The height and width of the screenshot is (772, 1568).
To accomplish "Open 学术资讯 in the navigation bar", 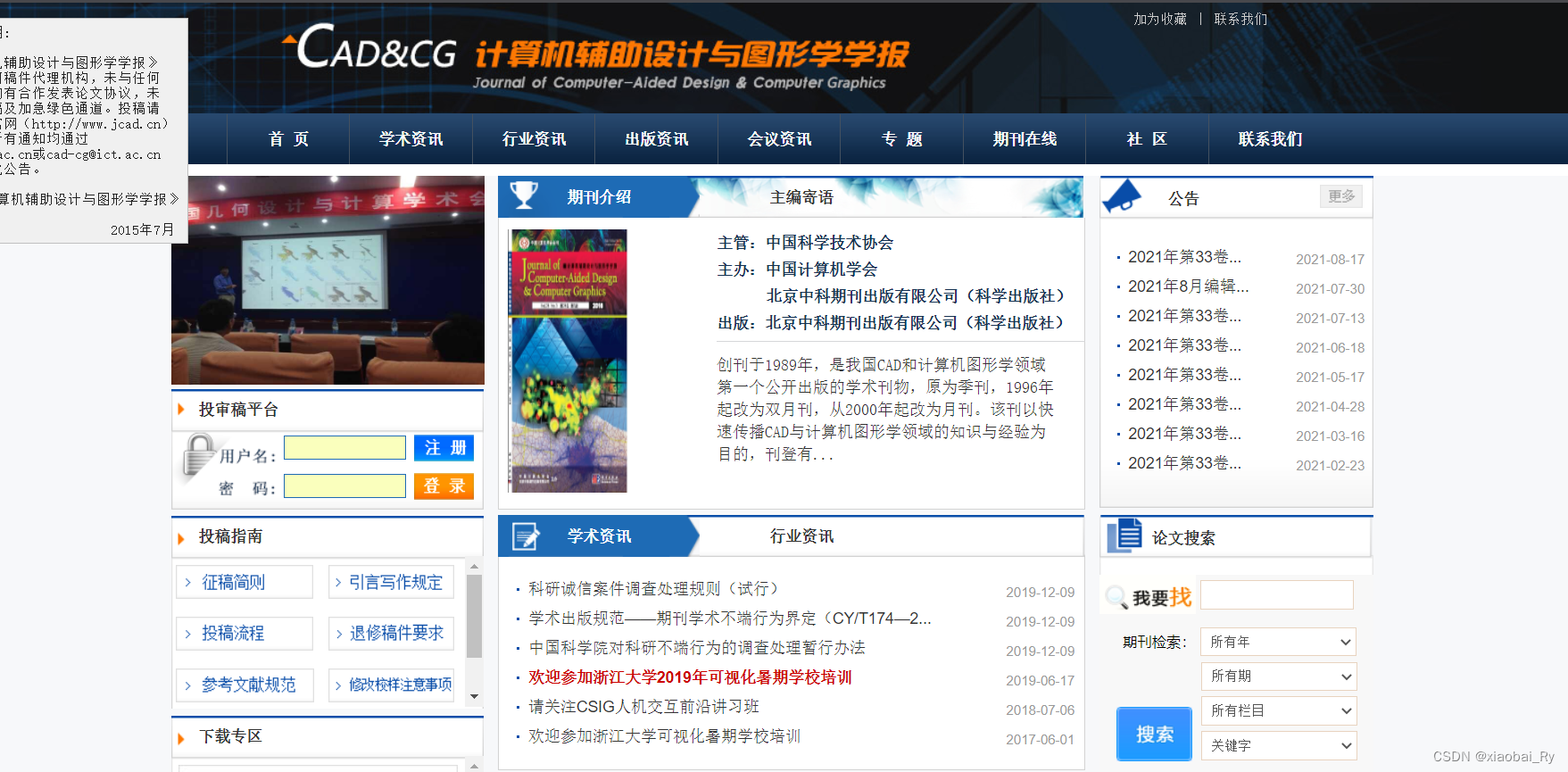I will [411, 139].
